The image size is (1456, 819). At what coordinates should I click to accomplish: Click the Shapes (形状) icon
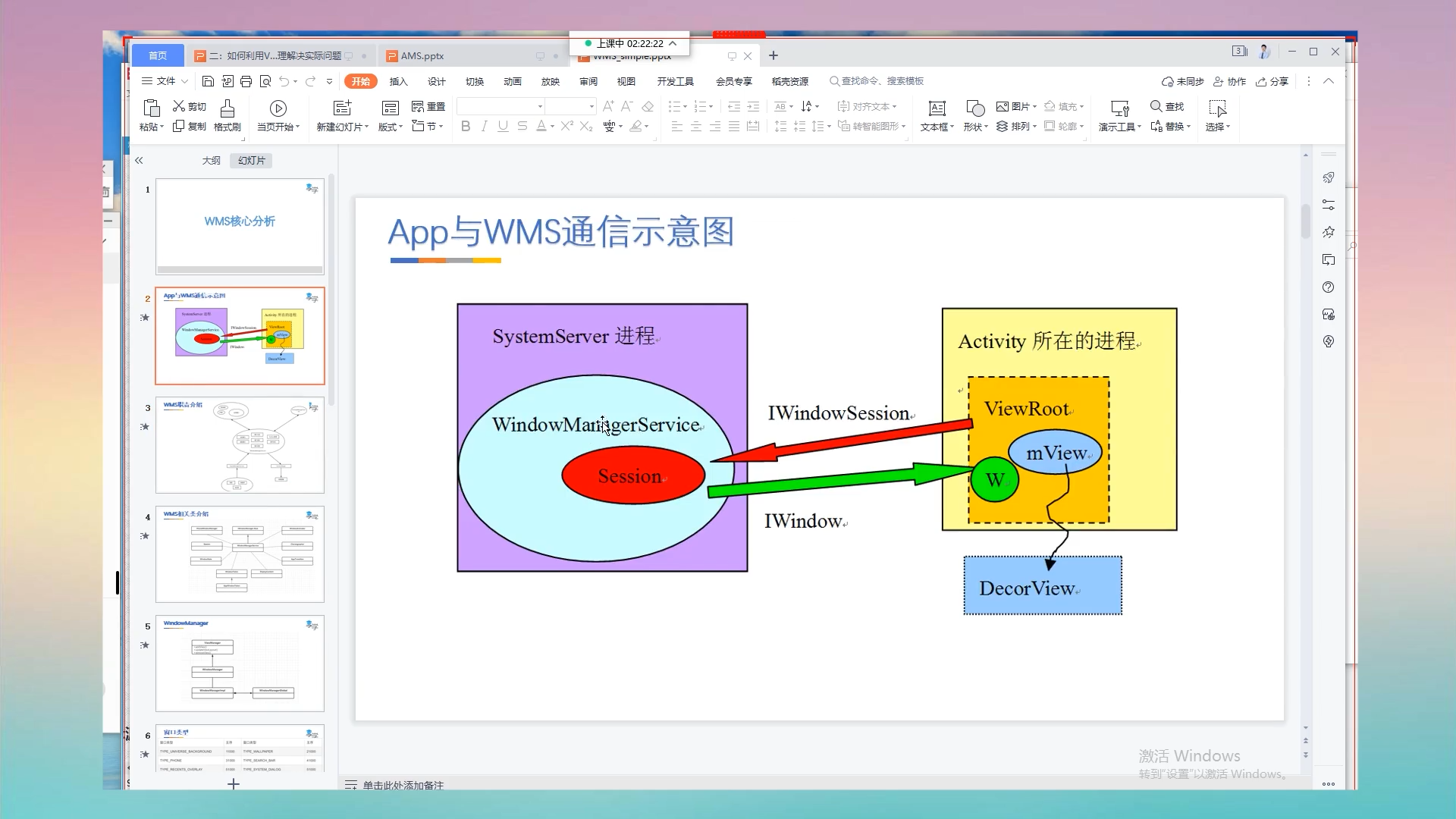click(x=975, y=109)
